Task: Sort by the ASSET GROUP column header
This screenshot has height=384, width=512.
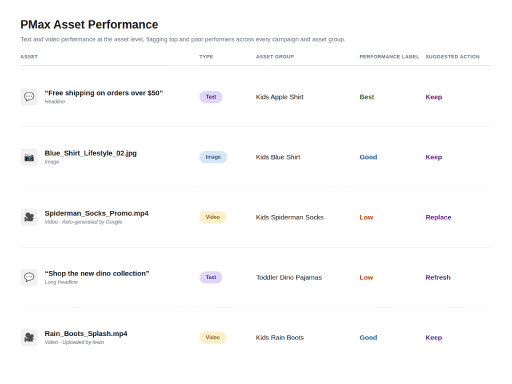Action: (x=275, y=57)
